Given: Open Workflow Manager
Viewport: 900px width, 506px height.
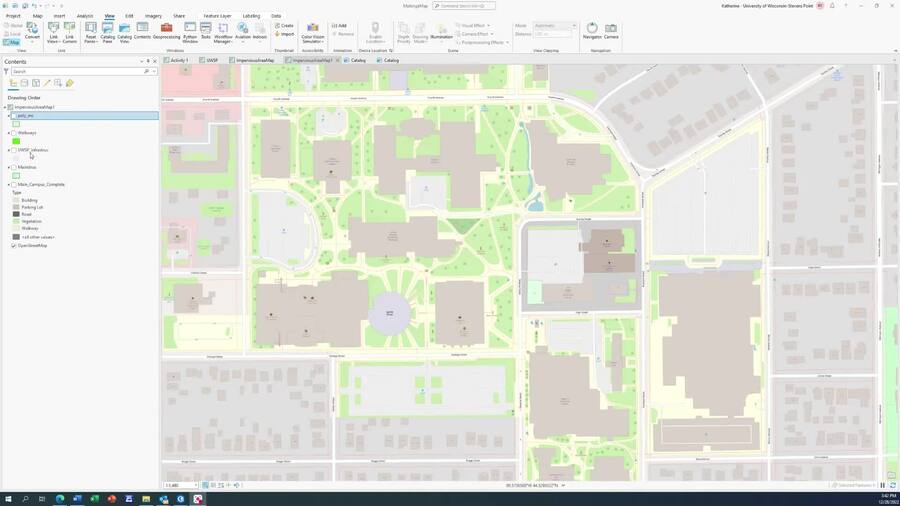Looking at the screenshot, I should point(223,33).
